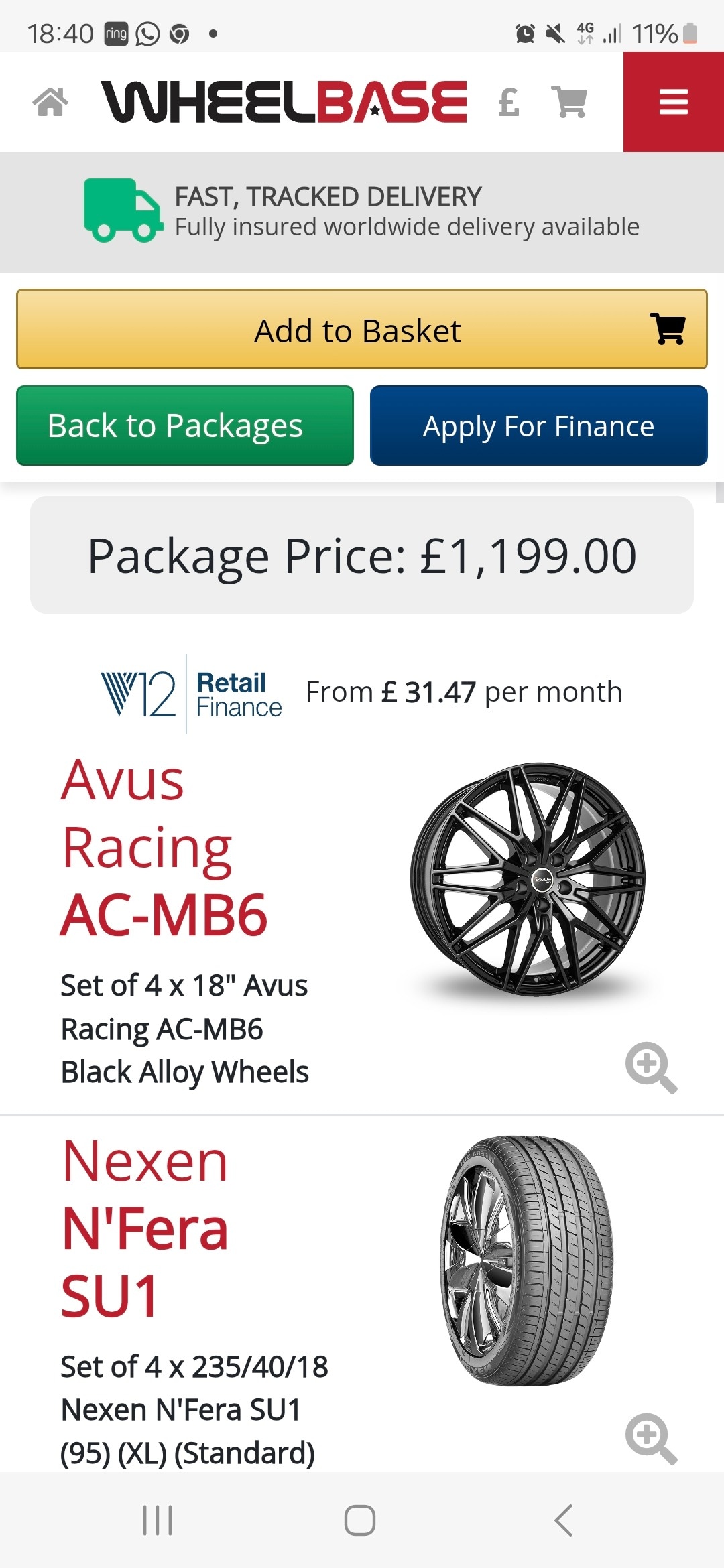Open the pound currency selector
Image resolution: width=724 pixels, height=1568 pixels.
[509, 103]
